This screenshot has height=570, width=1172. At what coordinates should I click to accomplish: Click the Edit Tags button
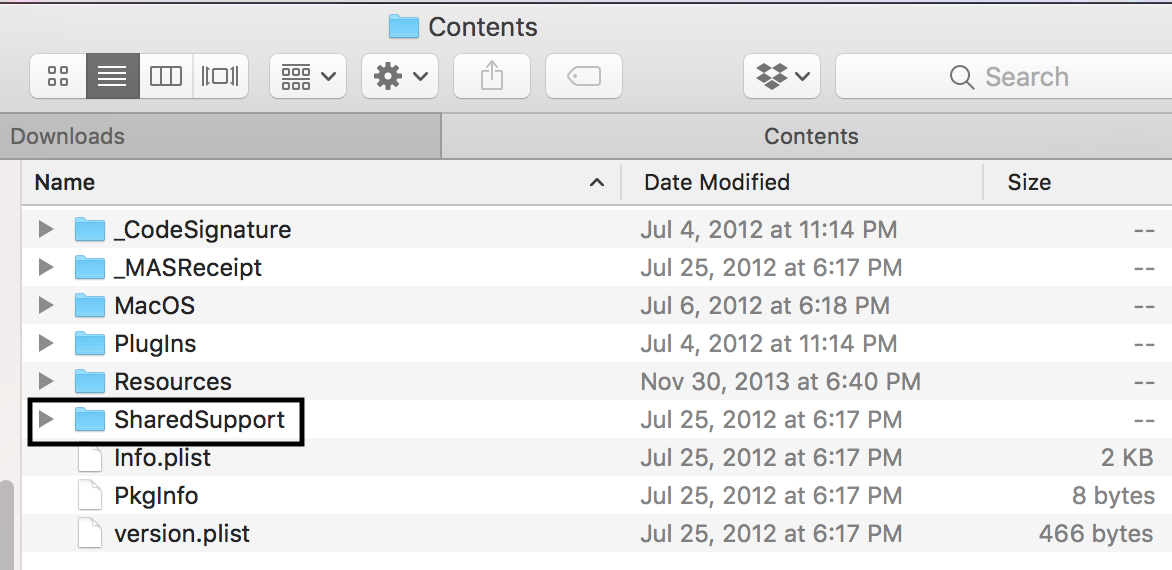click(584, 76)
